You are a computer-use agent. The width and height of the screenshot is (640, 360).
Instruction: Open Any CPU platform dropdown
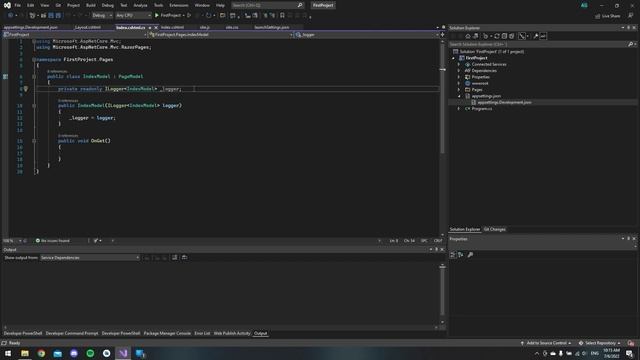click(x=133, y=16)
